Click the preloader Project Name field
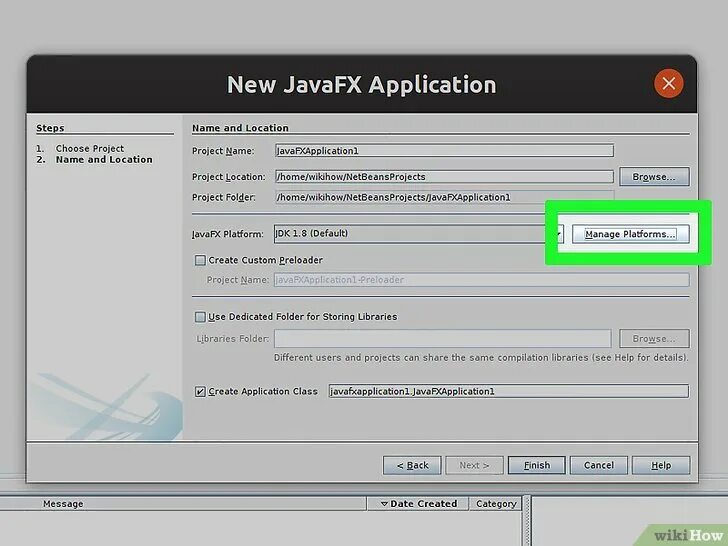 (x=481, y=280)
